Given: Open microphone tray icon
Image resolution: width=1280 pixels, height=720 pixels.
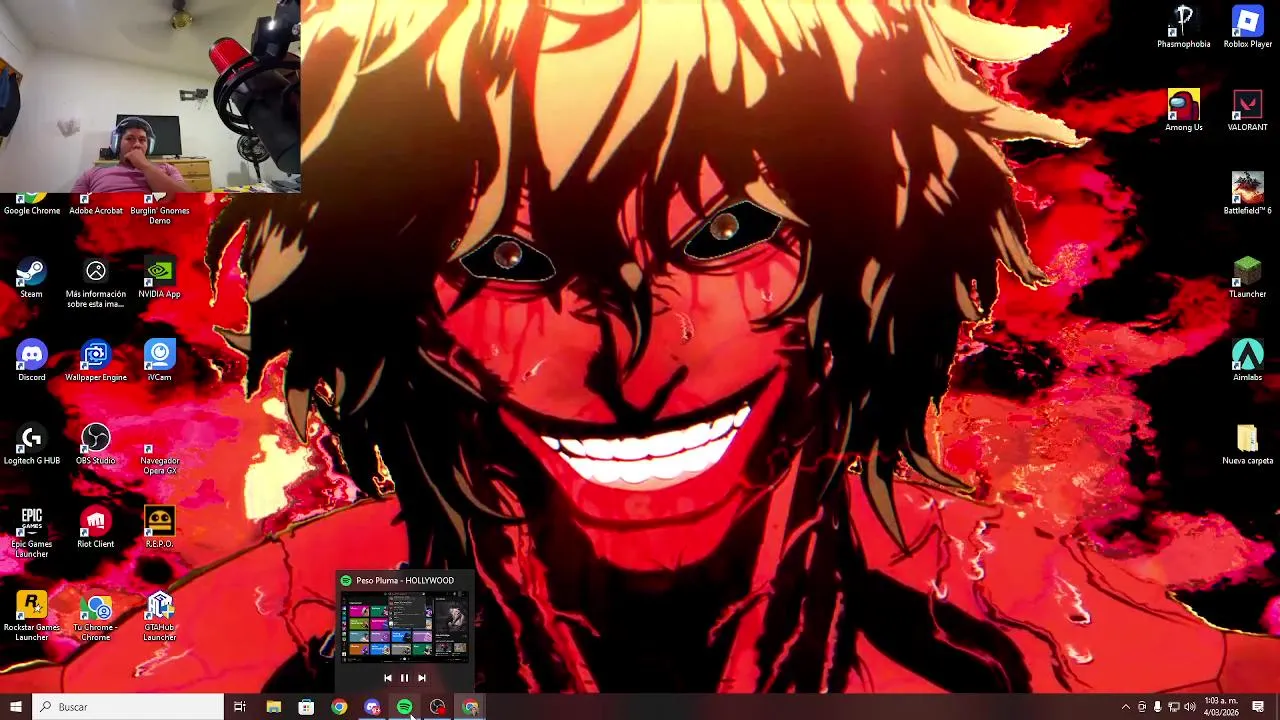Looking at the screenshot, I should coord(1157,707).
